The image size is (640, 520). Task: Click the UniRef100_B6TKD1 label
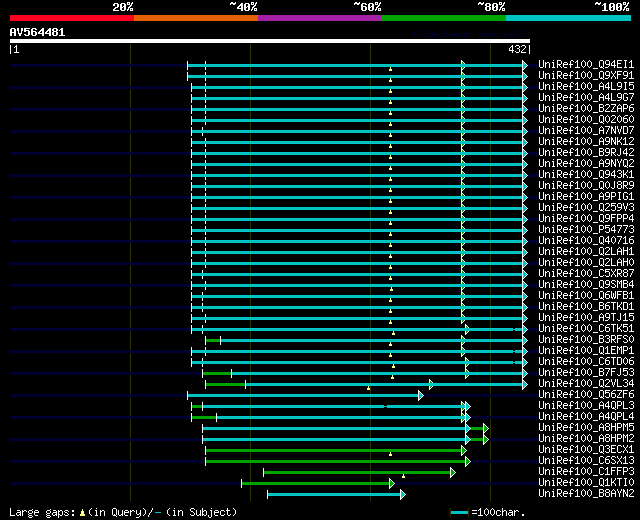click(586, 307)
